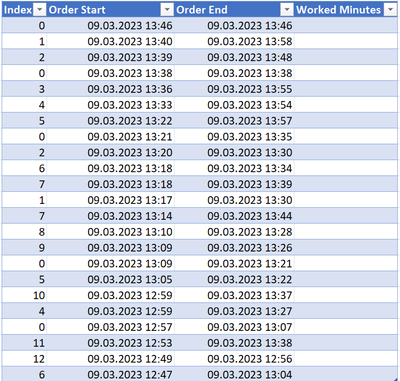Viewport: 400px width, 381px height.
Task: Select Order Start cell 09.03.2023 13:20
Action: 110,152
